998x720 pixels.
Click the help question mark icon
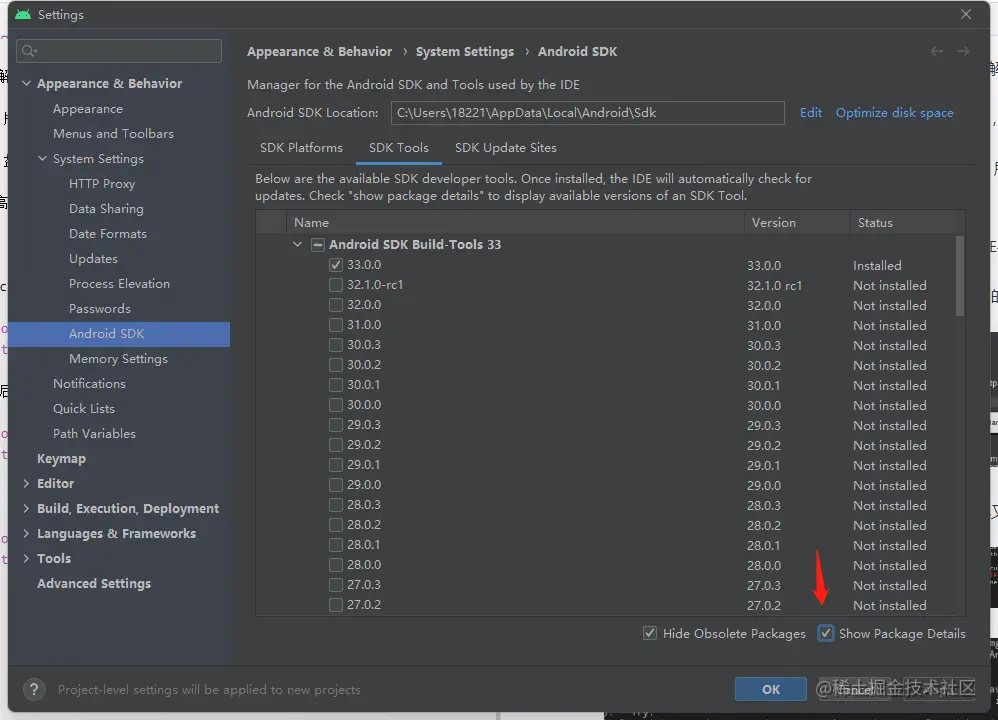34,689
